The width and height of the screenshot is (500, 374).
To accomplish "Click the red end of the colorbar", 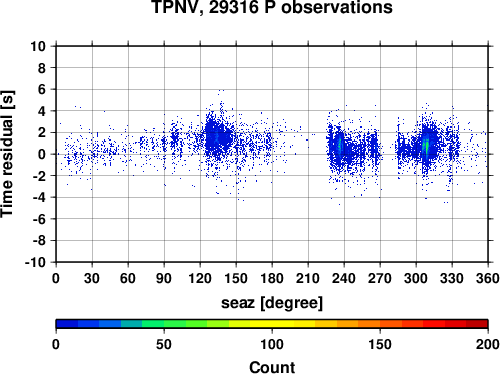I will pyautogui.click(x=477, y=324).
